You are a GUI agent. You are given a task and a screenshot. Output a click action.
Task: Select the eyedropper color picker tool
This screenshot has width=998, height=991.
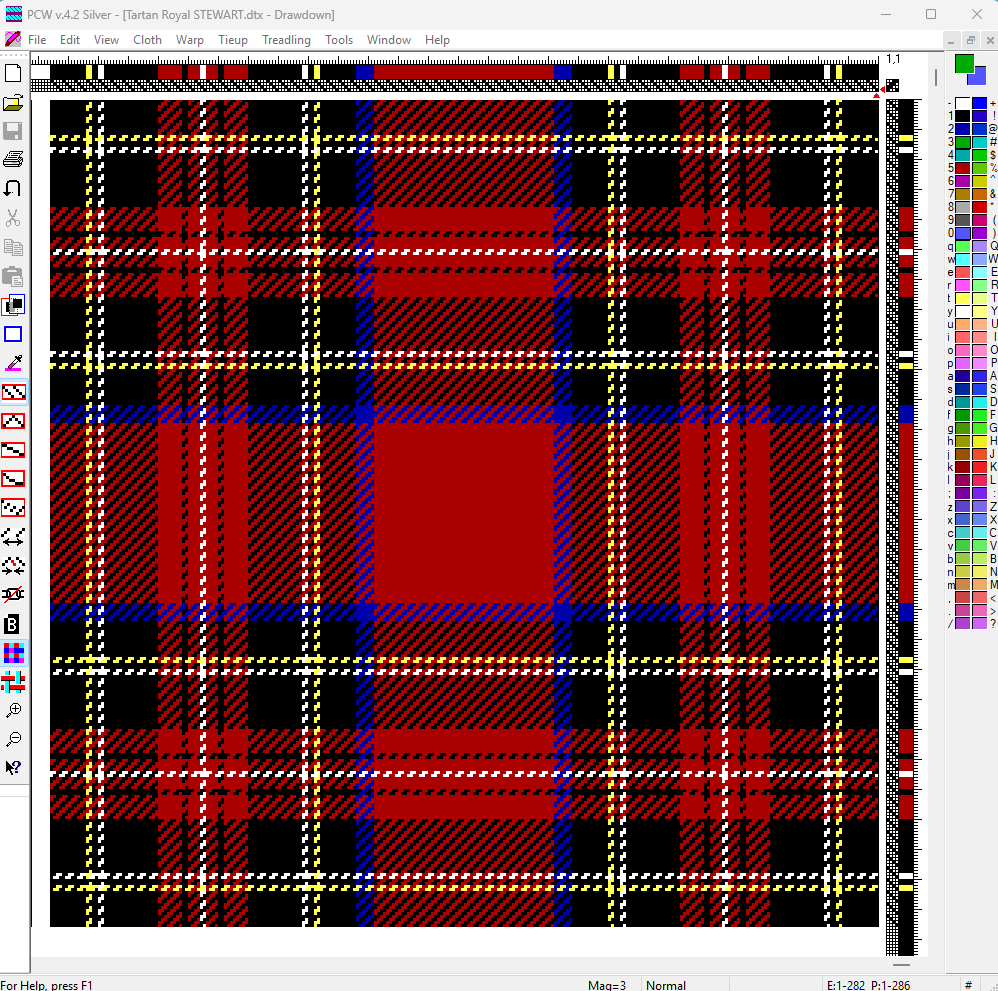(x=13, y=363)
